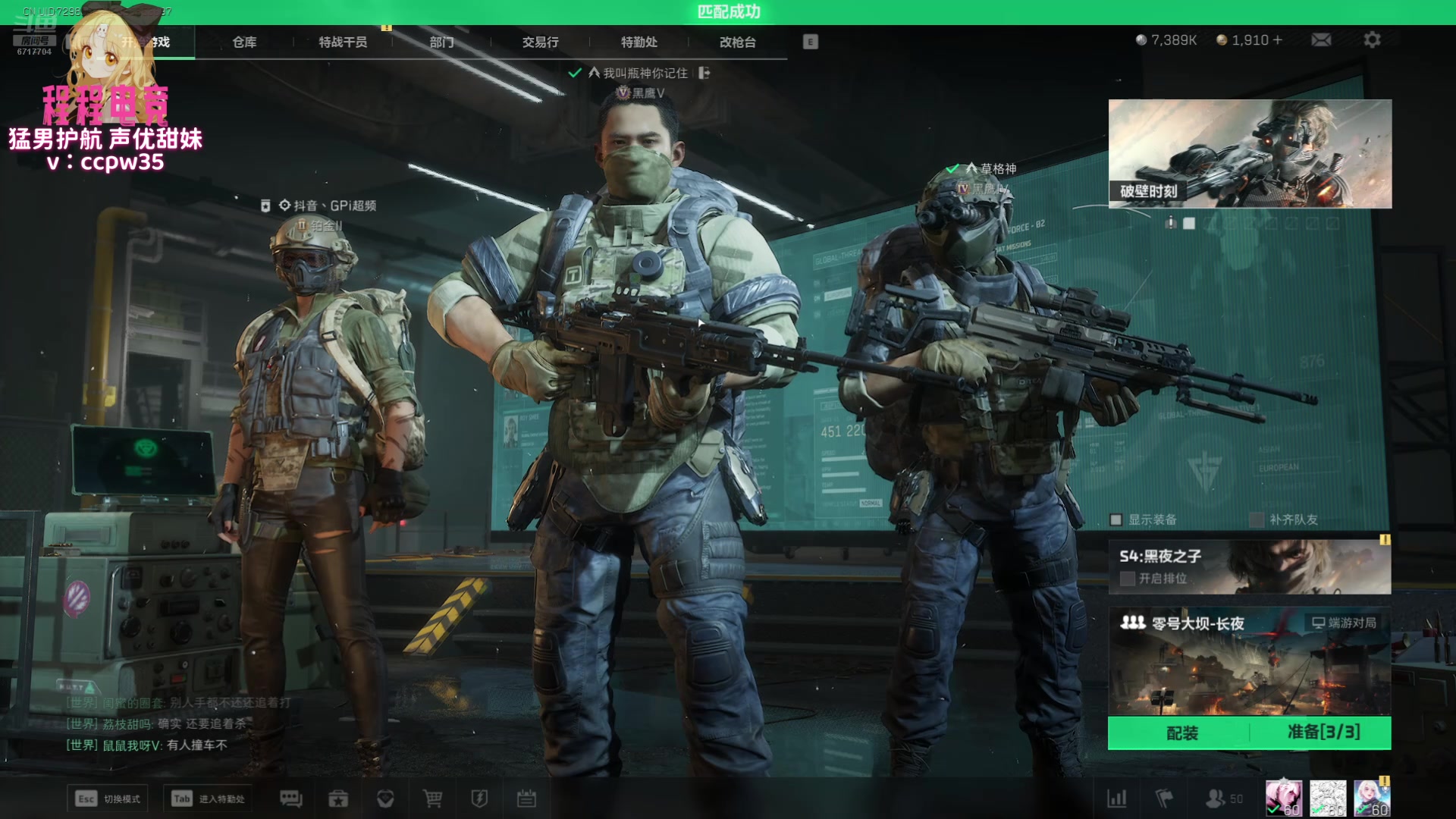Viewport: 1456px width, 819px height.
Task: Open the S4:黑夜之子 season banner
Action: coord(1250,566)
